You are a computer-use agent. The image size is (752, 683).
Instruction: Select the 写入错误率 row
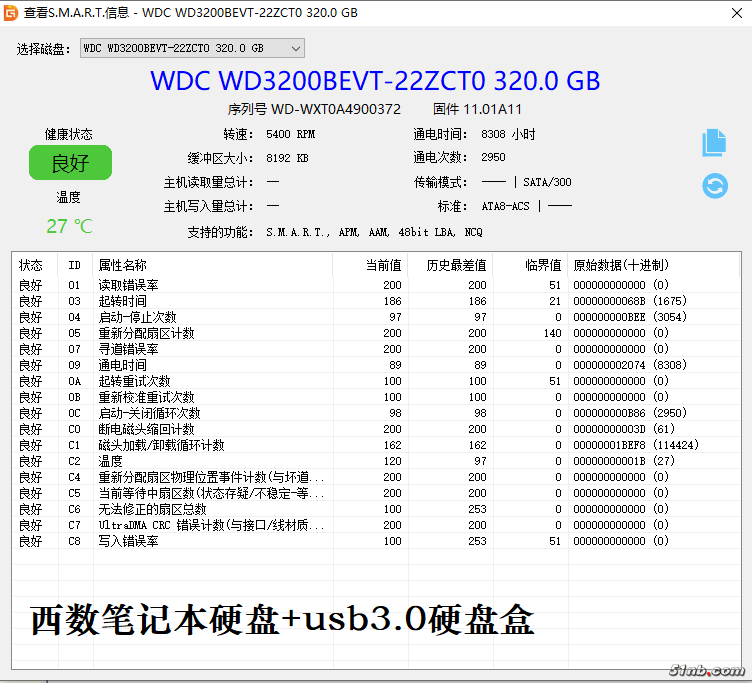click(x=376, y=541)
